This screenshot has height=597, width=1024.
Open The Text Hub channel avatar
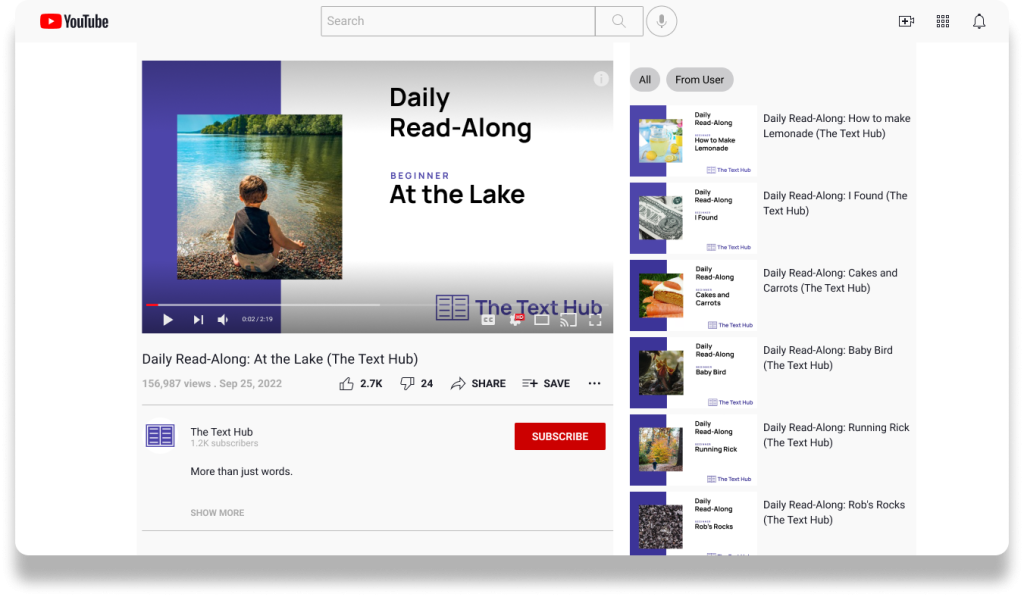[160, 436]
